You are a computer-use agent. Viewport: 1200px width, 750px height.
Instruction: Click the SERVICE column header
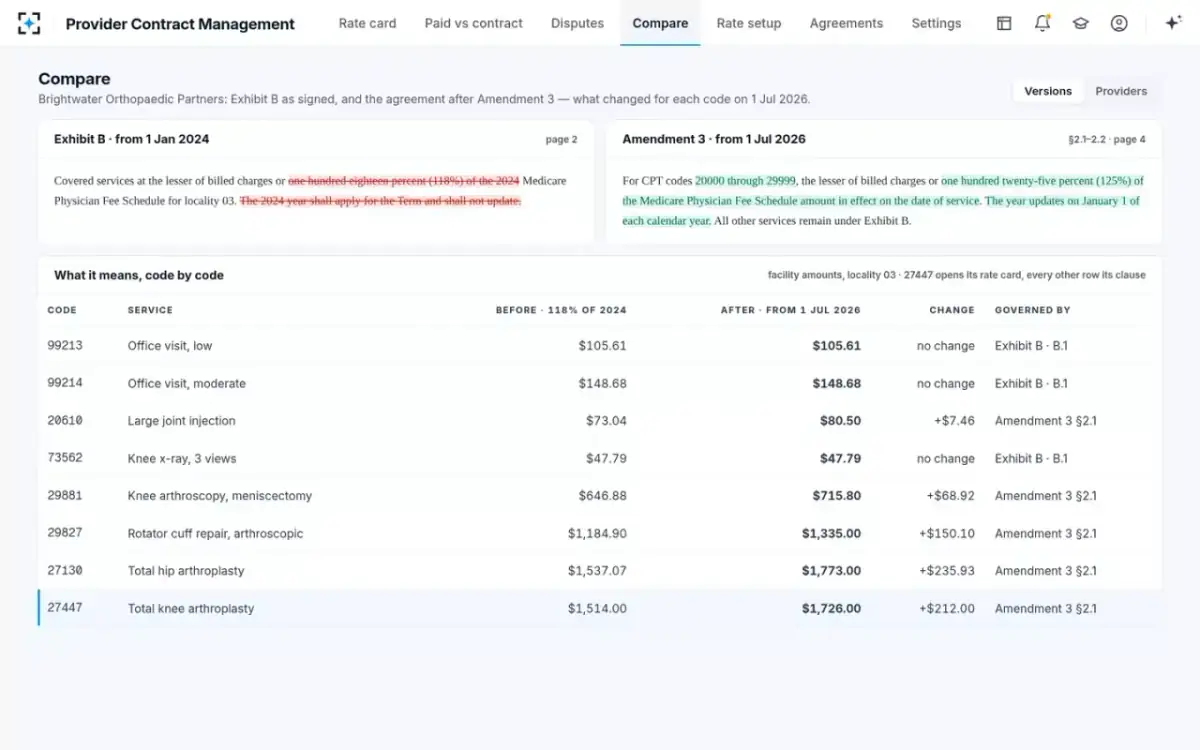click(x=150, y=310)
